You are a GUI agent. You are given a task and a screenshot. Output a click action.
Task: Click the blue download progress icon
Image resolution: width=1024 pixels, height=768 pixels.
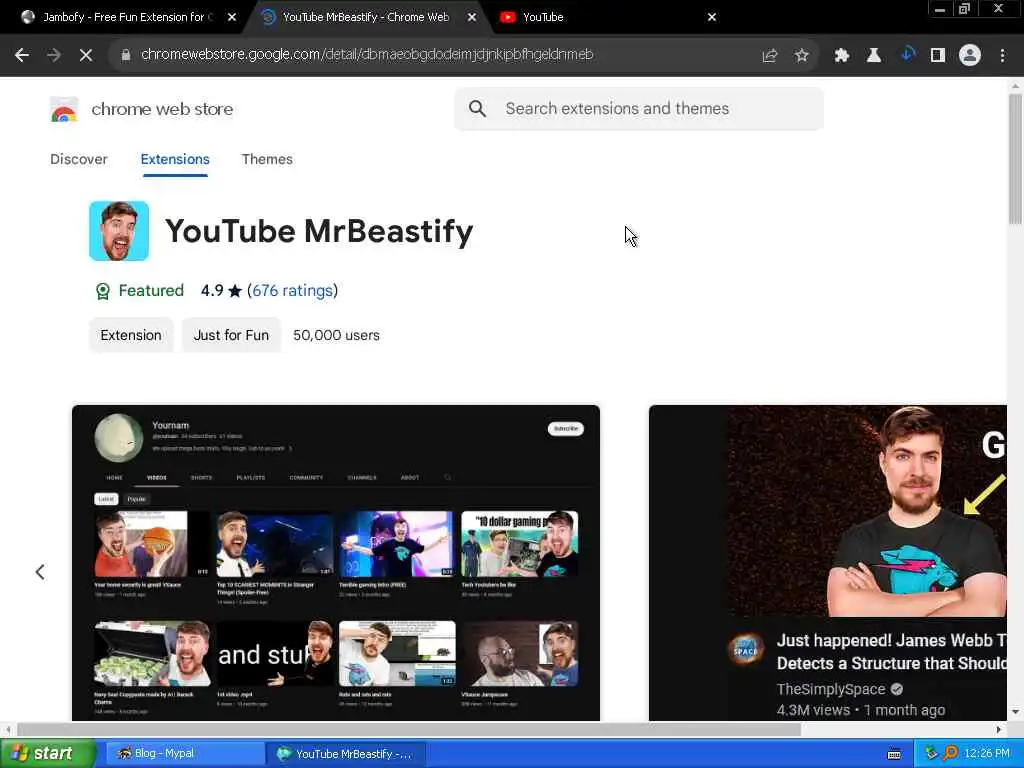[907, 55]
